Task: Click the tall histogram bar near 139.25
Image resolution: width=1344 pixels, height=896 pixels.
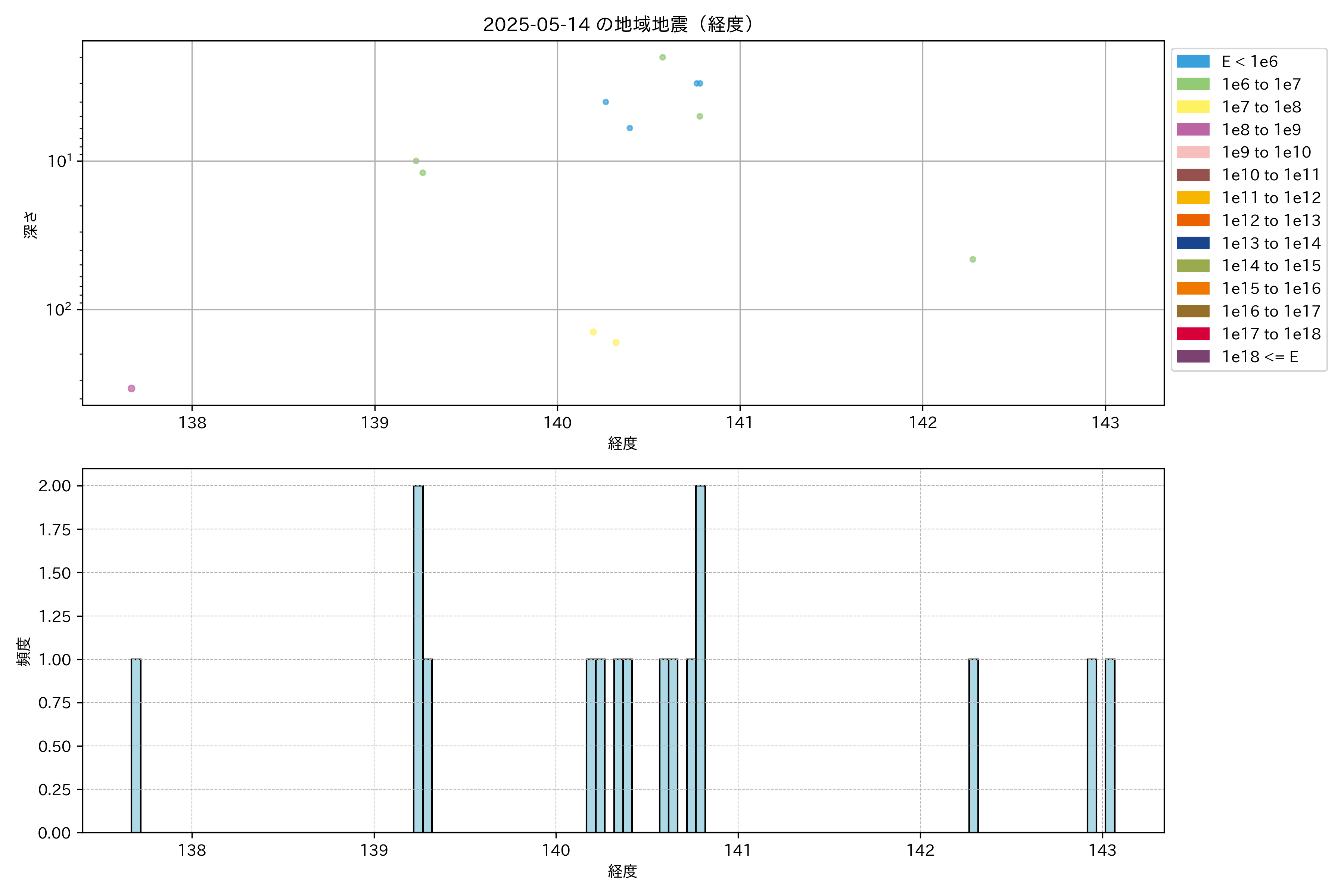Action: pos(418,657)
